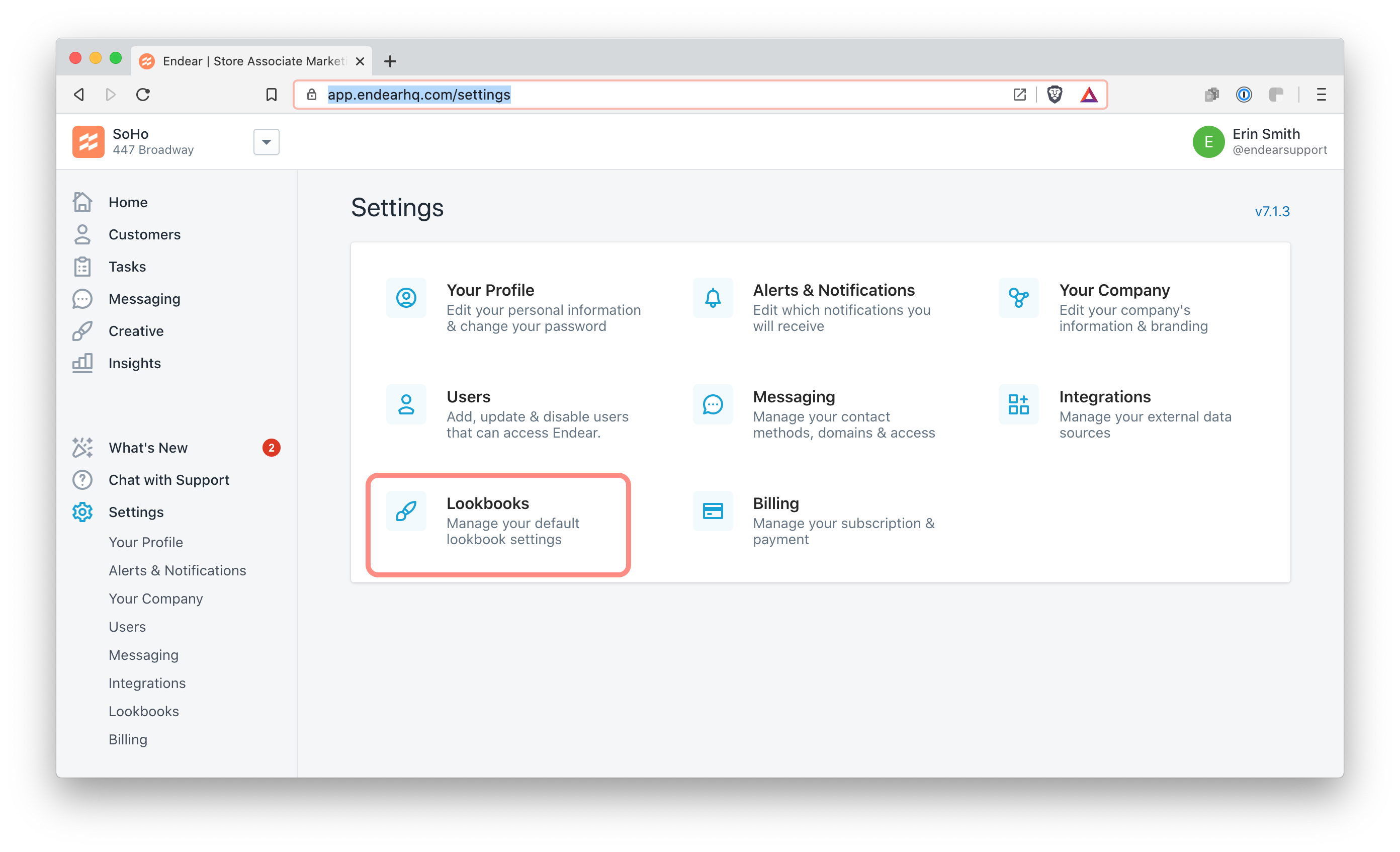Go back to previous page

(x=79, y=95)
